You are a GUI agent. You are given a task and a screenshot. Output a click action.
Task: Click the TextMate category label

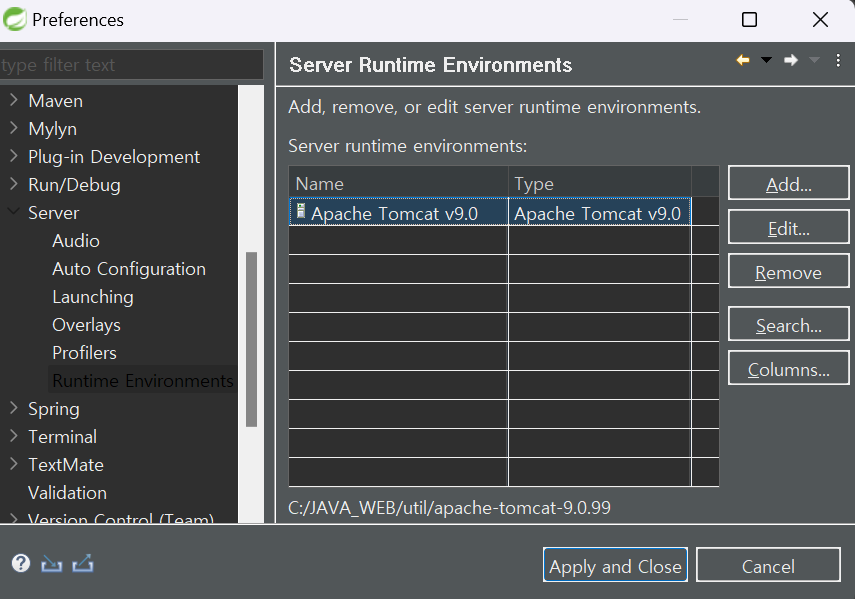coord(66,465)
